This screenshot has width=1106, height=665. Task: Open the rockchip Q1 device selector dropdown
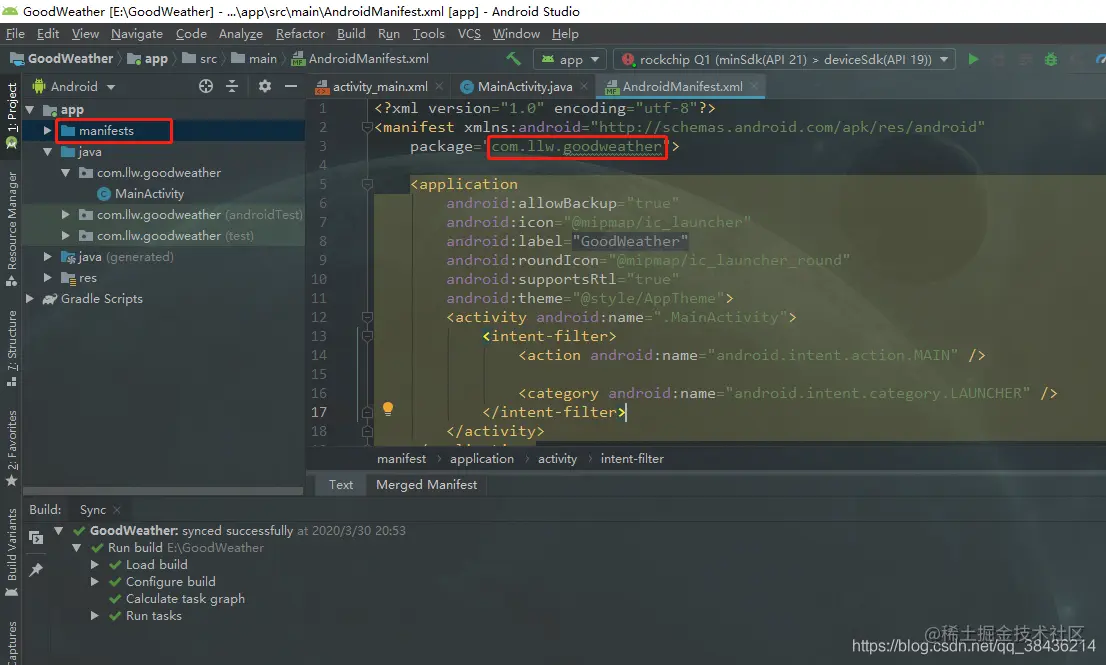click(x=784, y=59)
